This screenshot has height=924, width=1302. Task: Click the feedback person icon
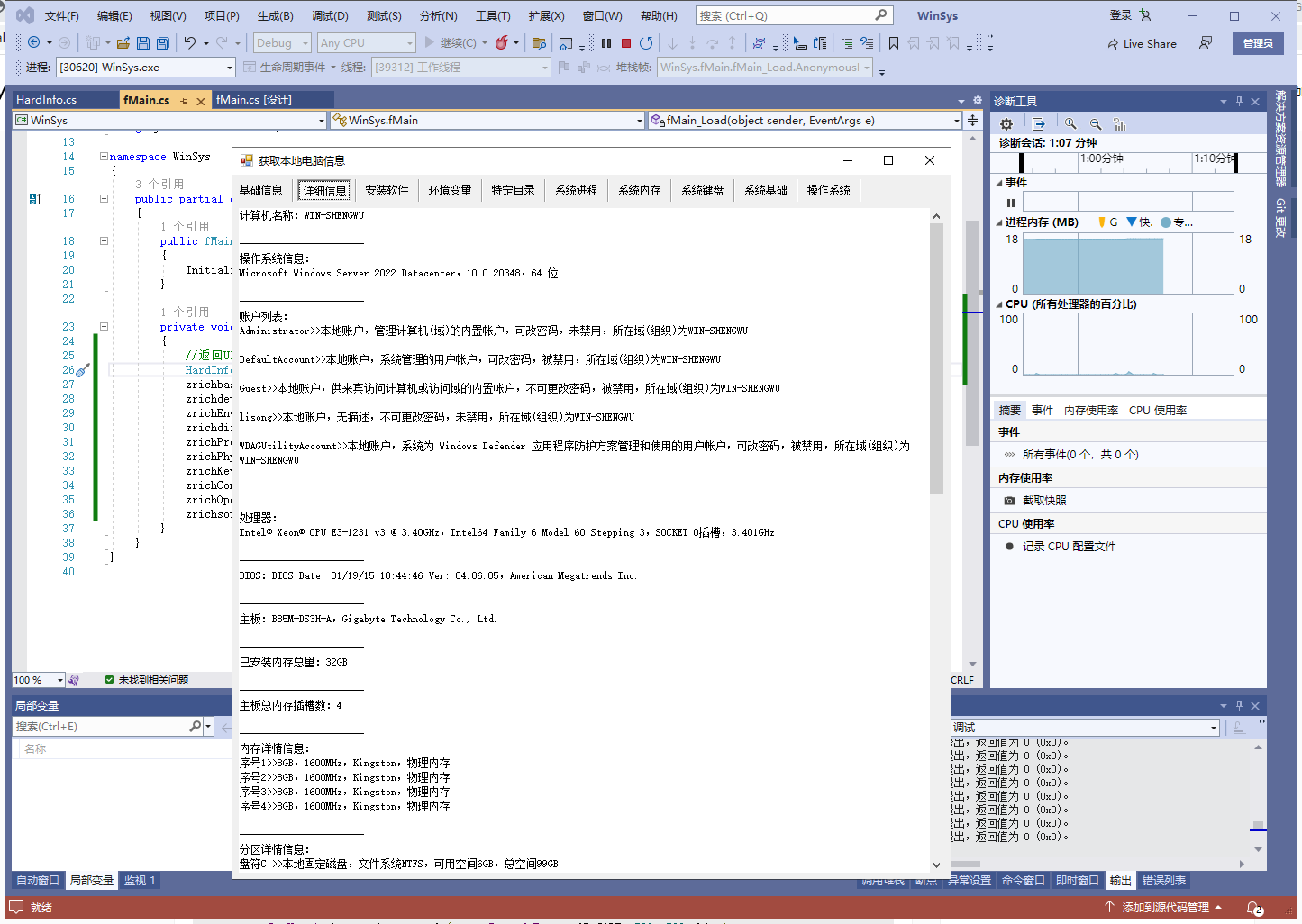click(x=1206, y=43)
